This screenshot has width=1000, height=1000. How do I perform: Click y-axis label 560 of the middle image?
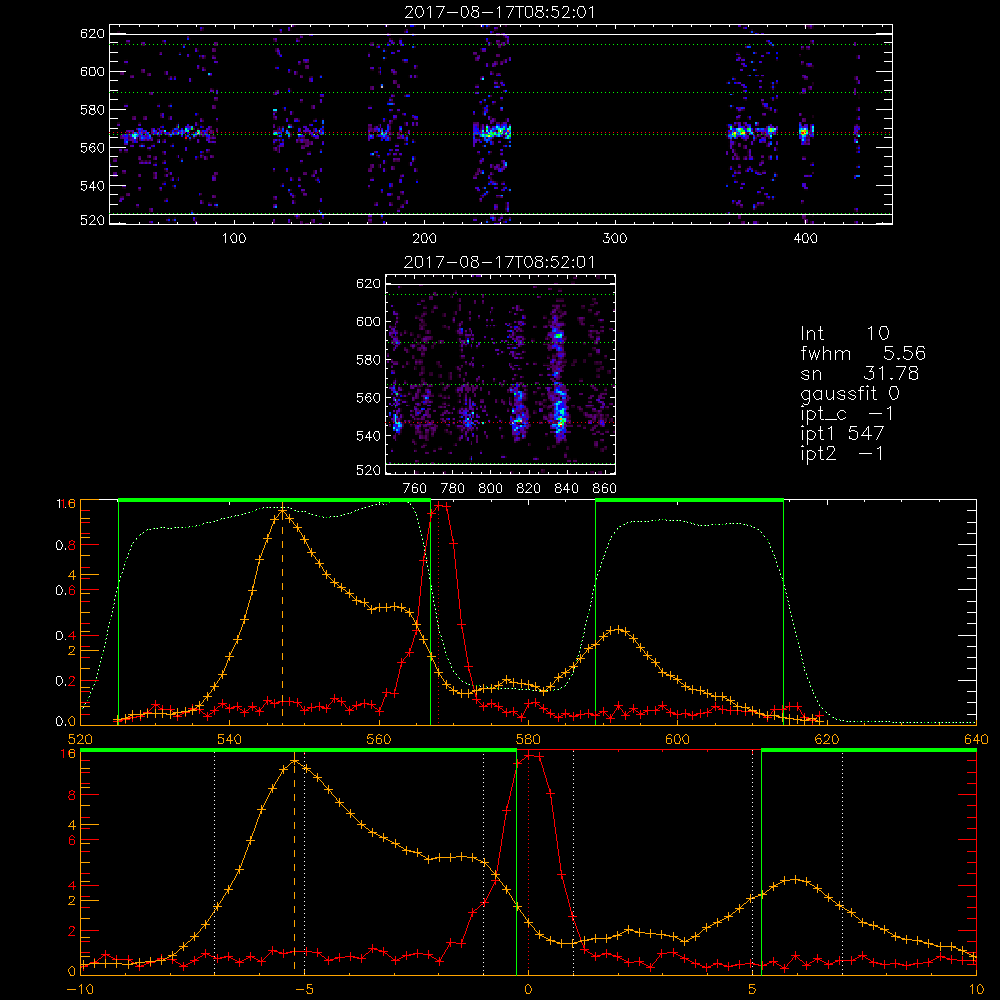tap(368, 398)
